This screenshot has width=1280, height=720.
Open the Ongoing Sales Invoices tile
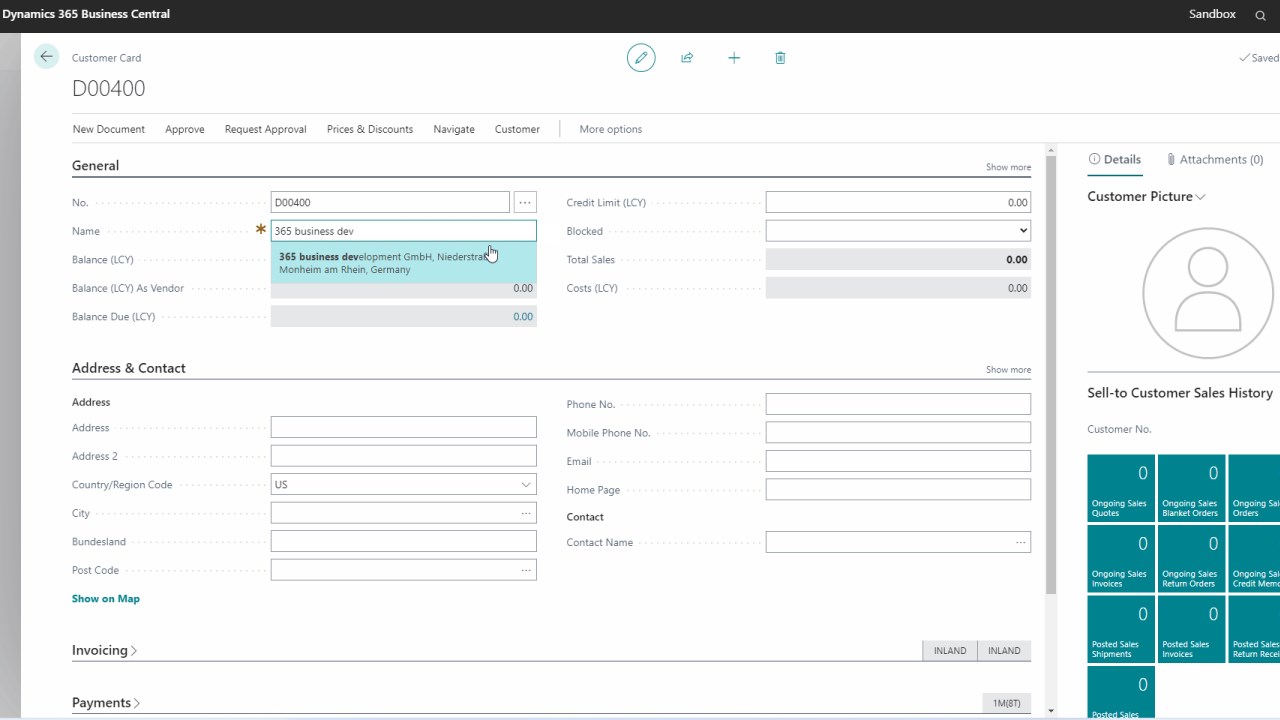[x=1121, y=558]
